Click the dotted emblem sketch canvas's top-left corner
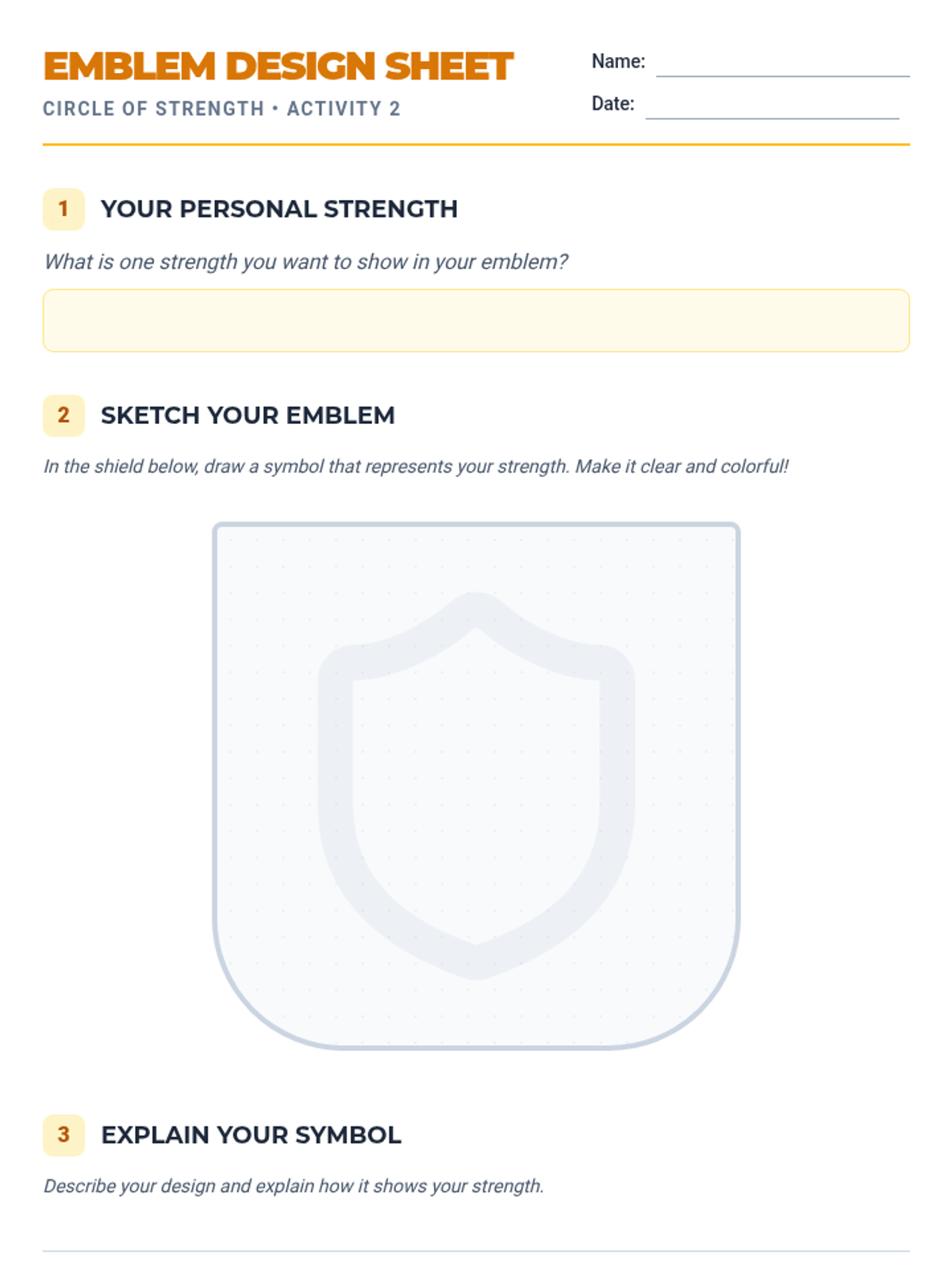 point(224,533)
